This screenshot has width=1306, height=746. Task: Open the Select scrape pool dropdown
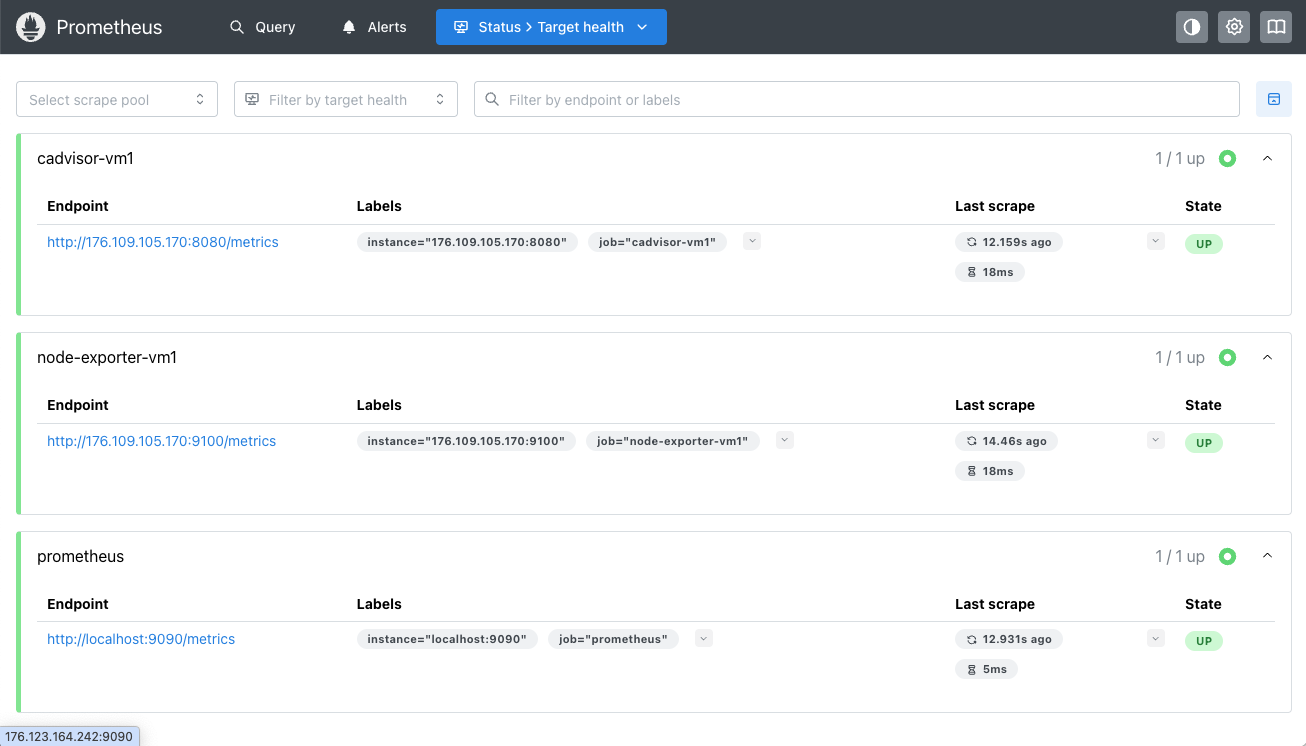click(x=117, y=99)
